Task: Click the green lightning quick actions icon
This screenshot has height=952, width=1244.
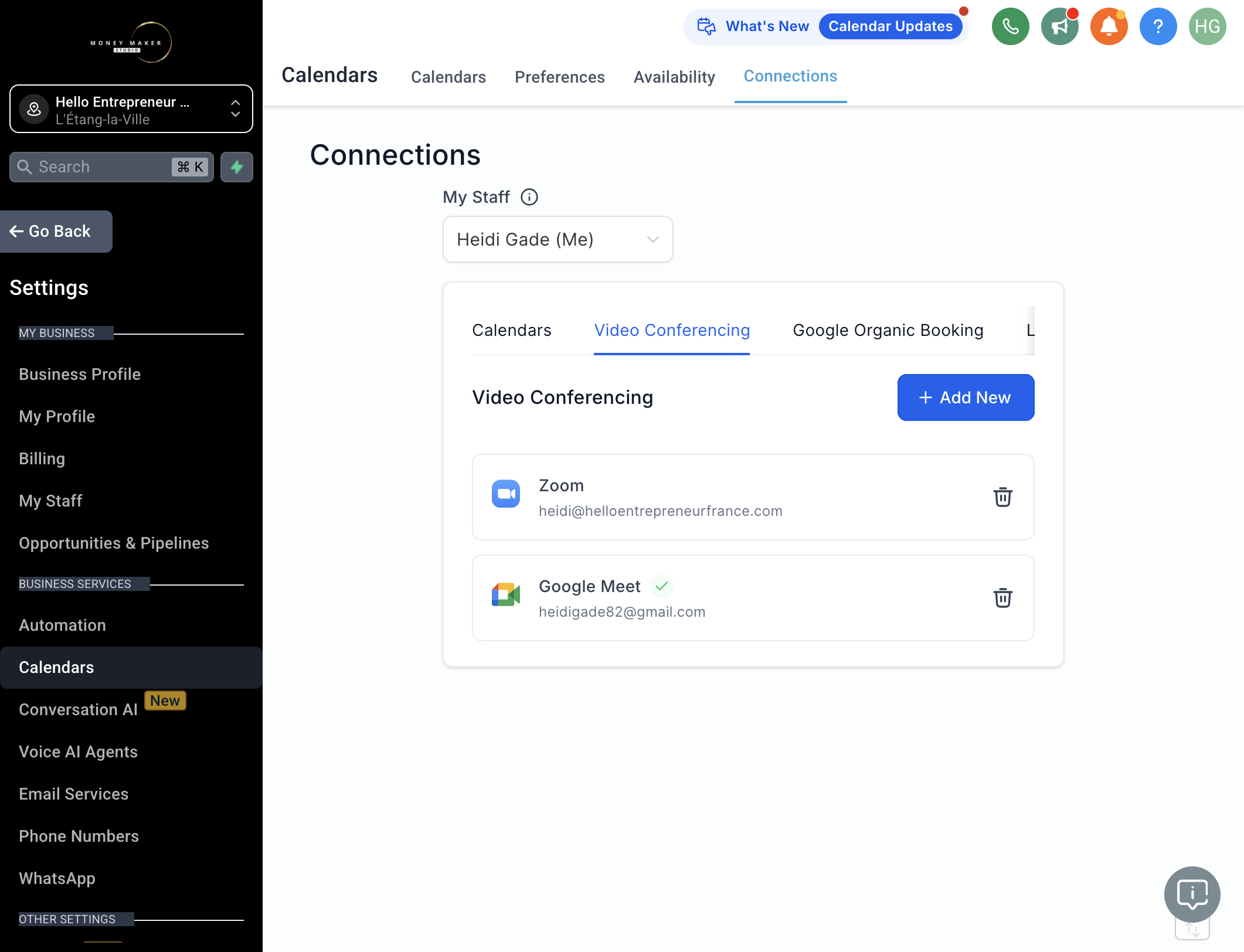Action: (237, 167)
